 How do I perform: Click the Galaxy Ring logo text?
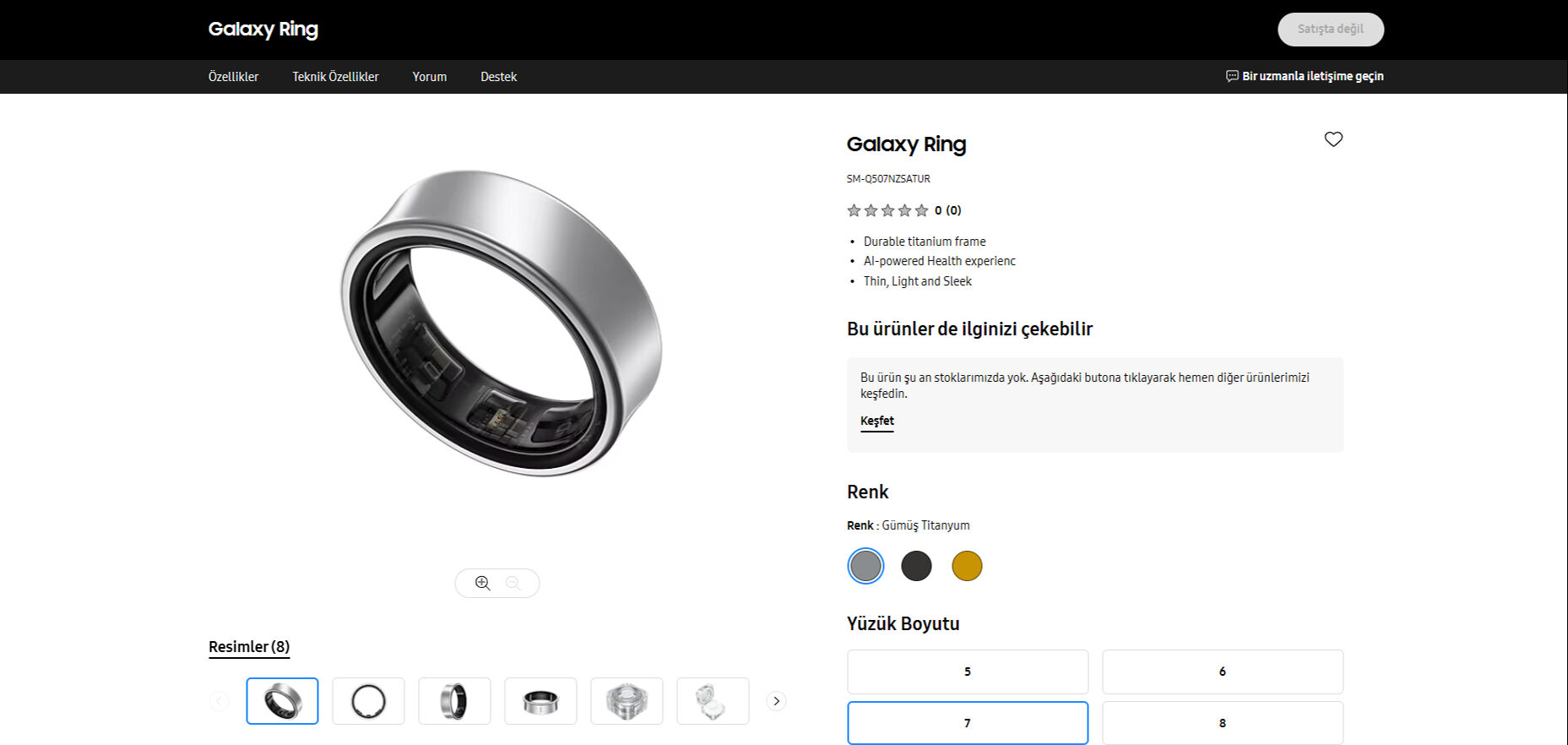click(x=263, y=29)
